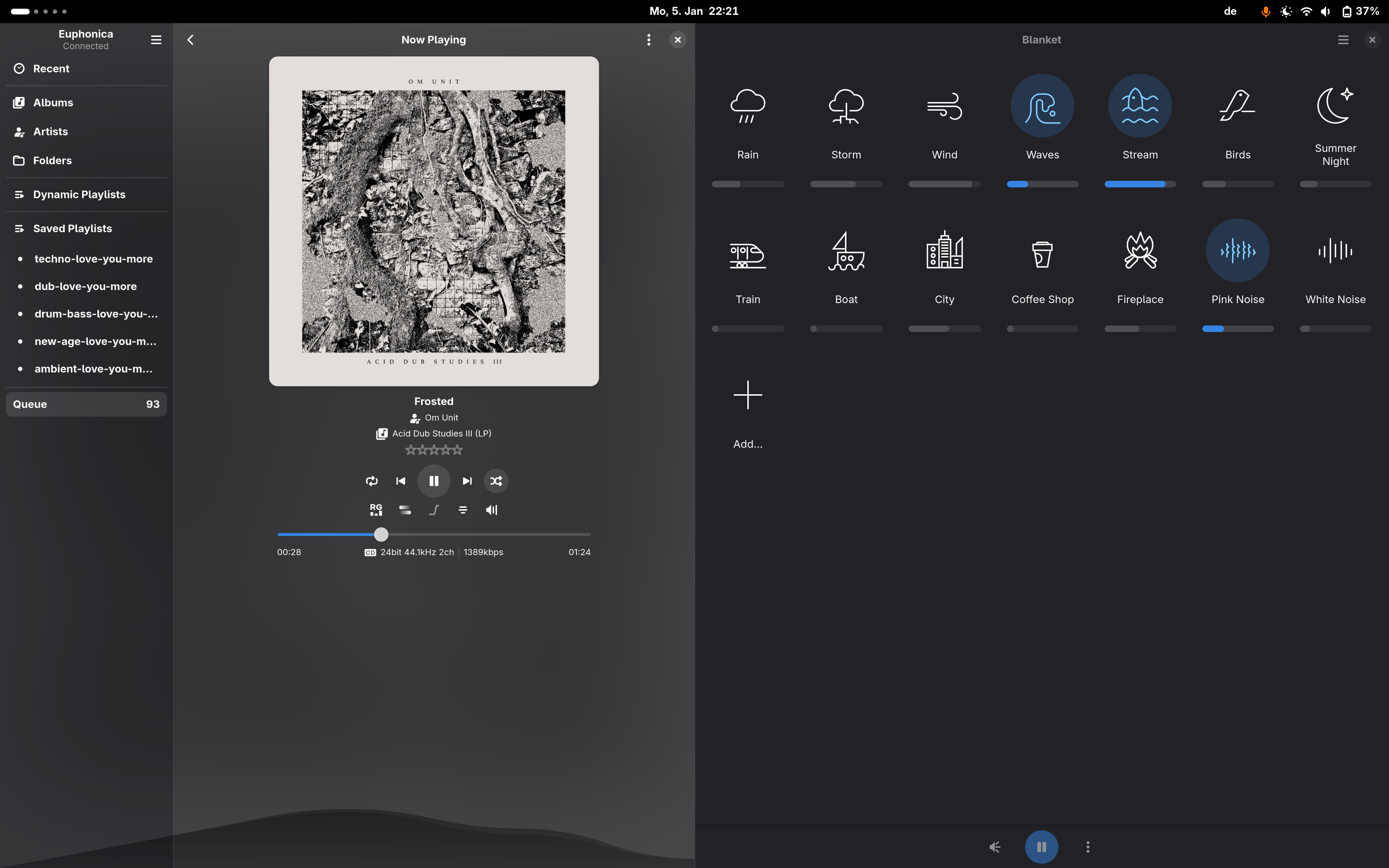This screenshot has height=868, width=1389.
Task: Click the Acid Dub Studies album cover
Action: [x=434, y=221]
